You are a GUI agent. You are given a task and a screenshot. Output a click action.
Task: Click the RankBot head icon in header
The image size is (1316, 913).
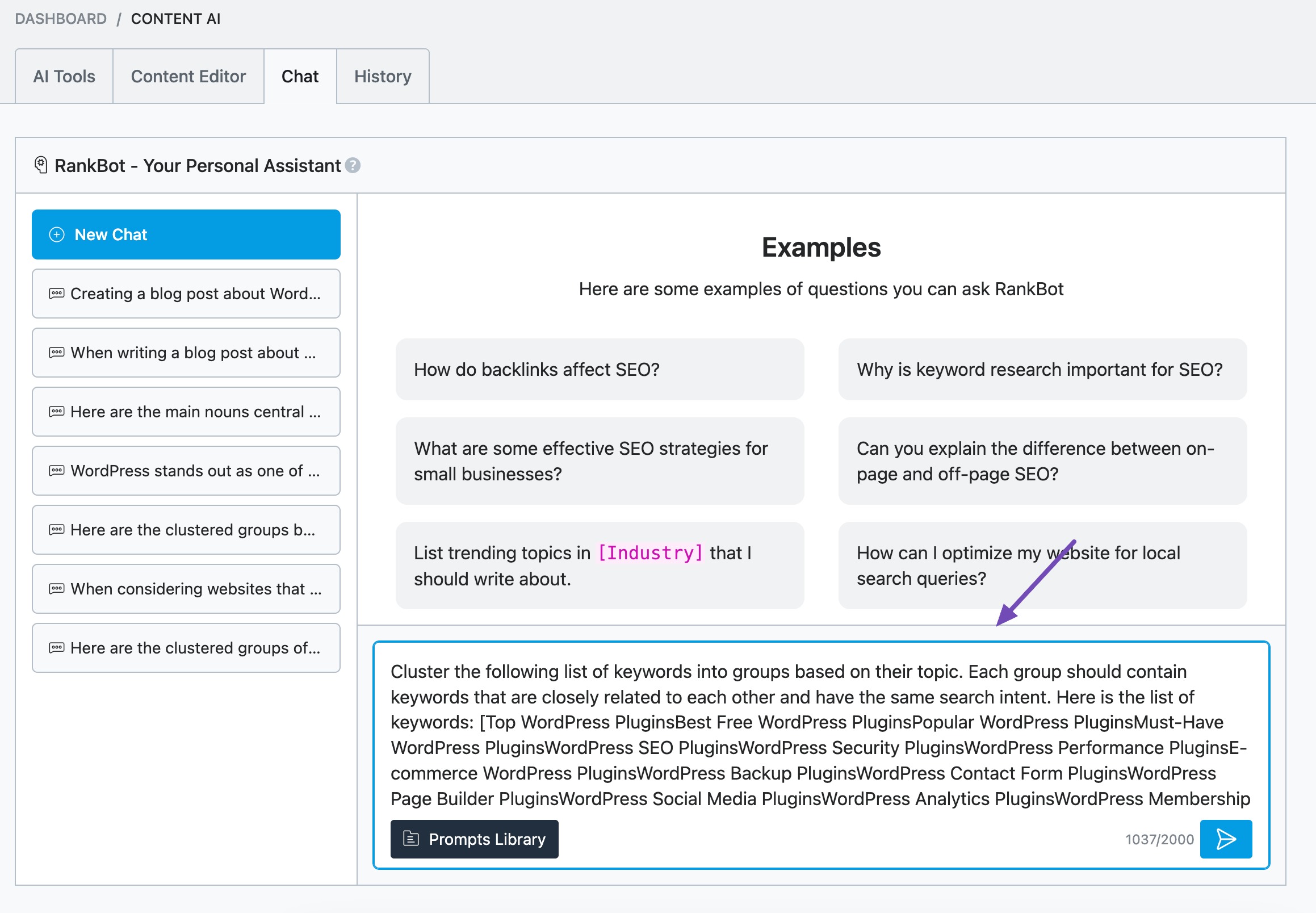(x=41, y=165)
